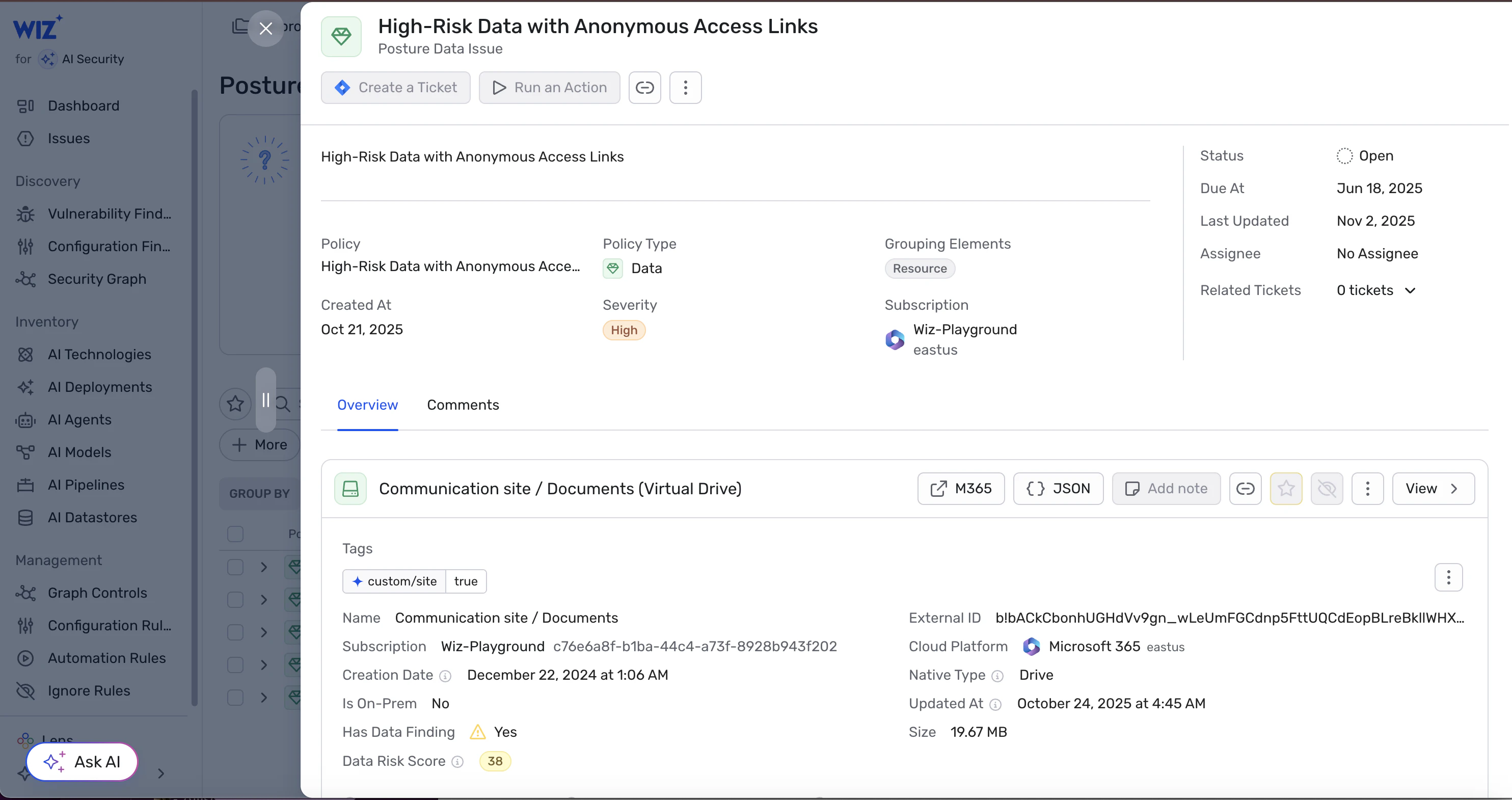Open Security Graph in the sidebar
This screenshot has width=1512, height=800.
point(97,279)
